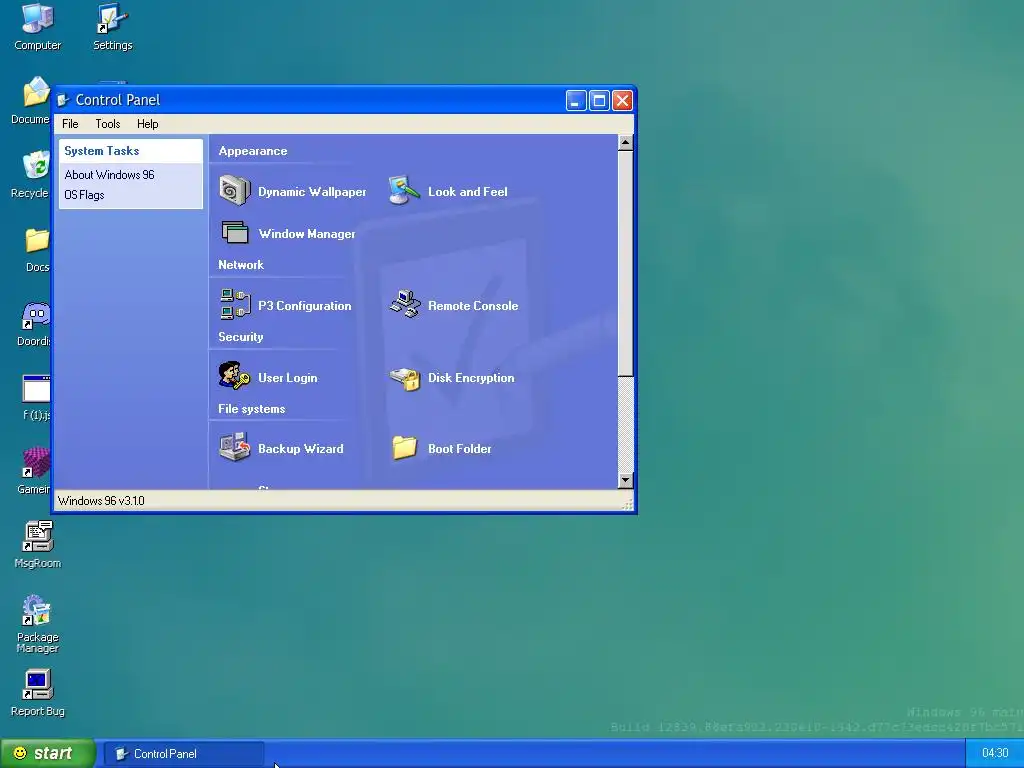Open the Disk Encryption padlock icon

(x=405, y=377)
